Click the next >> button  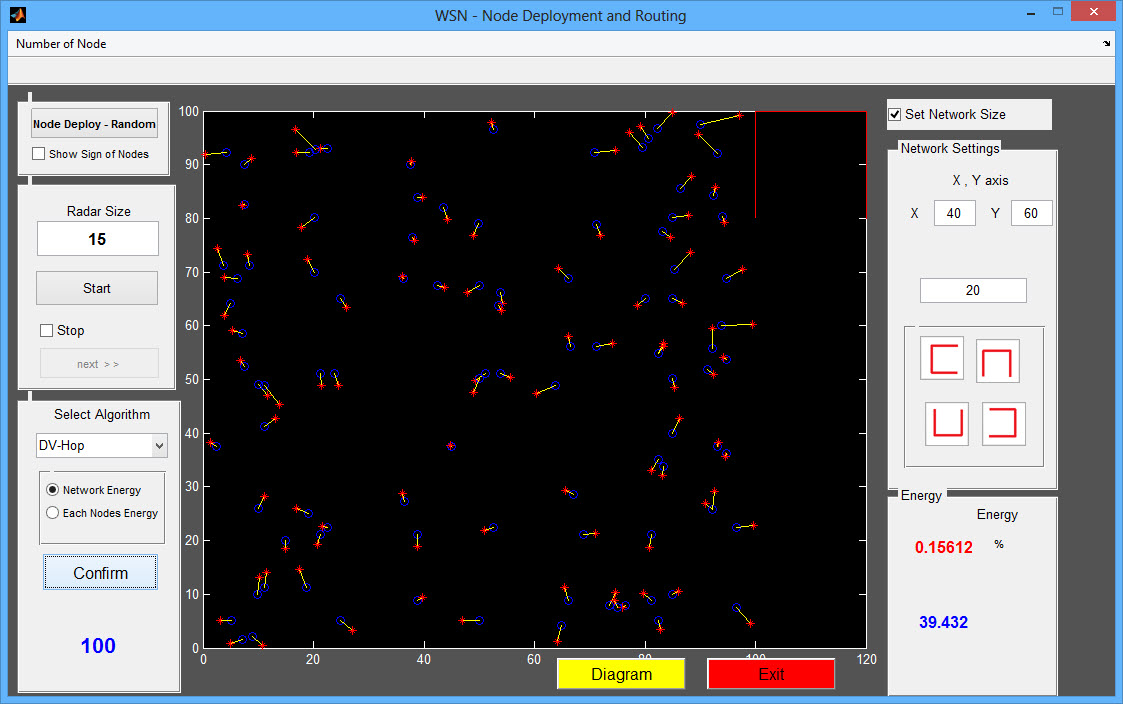pyautogui.click(x=99, y=363)
